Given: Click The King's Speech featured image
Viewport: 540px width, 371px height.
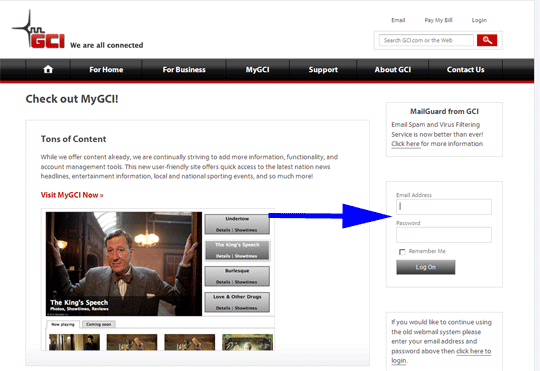Looking at the screenshot, I should (x=124, y=264).
